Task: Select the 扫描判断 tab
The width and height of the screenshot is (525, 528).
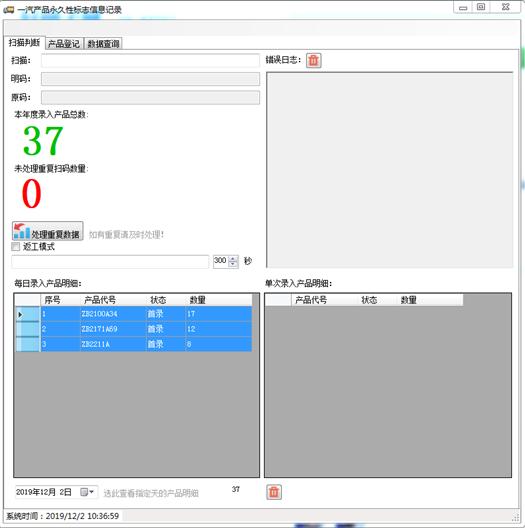Action: pyautogui.click(x=24, y=42)
